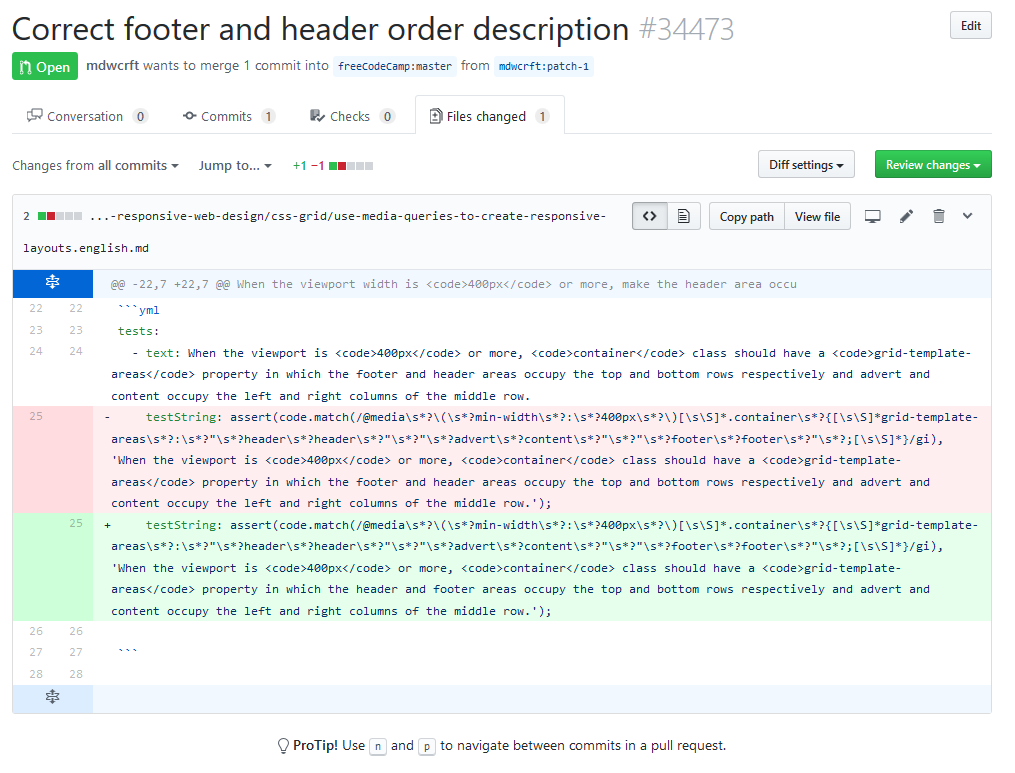1015x773 pixels.
Task: Expand hidden lines below line 28
Action: (x=52, y=698)
